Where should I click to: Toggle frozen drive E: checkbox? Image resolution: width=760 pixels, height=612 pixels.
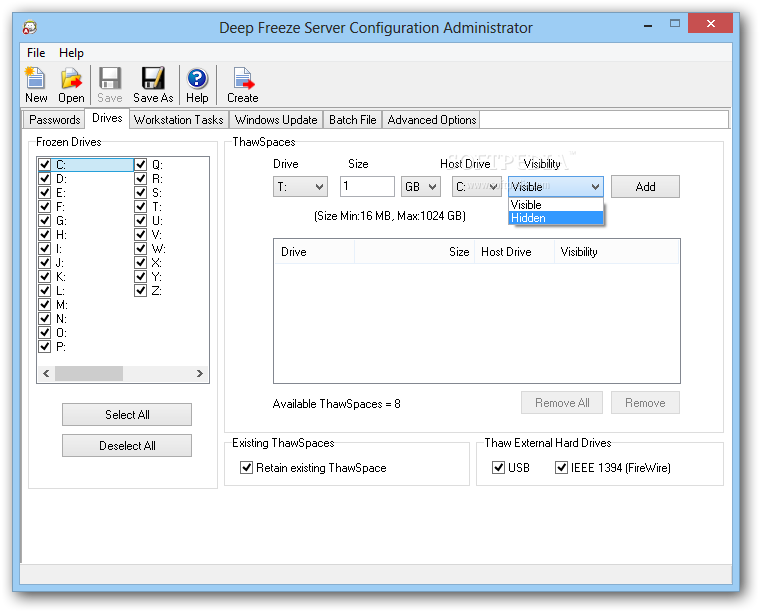(45, 192)
